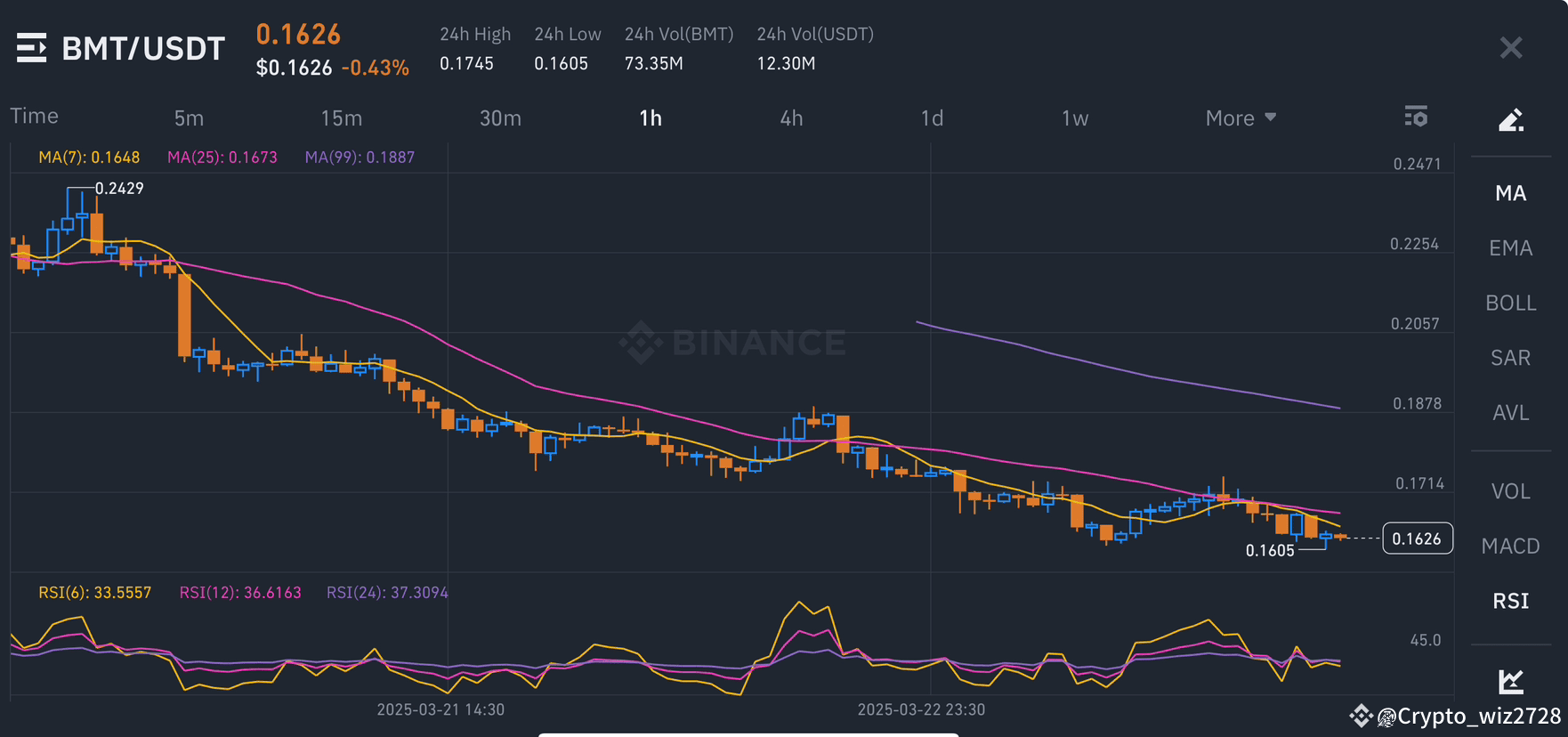This screenshot has height=737, width=1568.
Task: Tap the 24h Vol(USDT) value 12.30M
Action: (x=786, y=63)
